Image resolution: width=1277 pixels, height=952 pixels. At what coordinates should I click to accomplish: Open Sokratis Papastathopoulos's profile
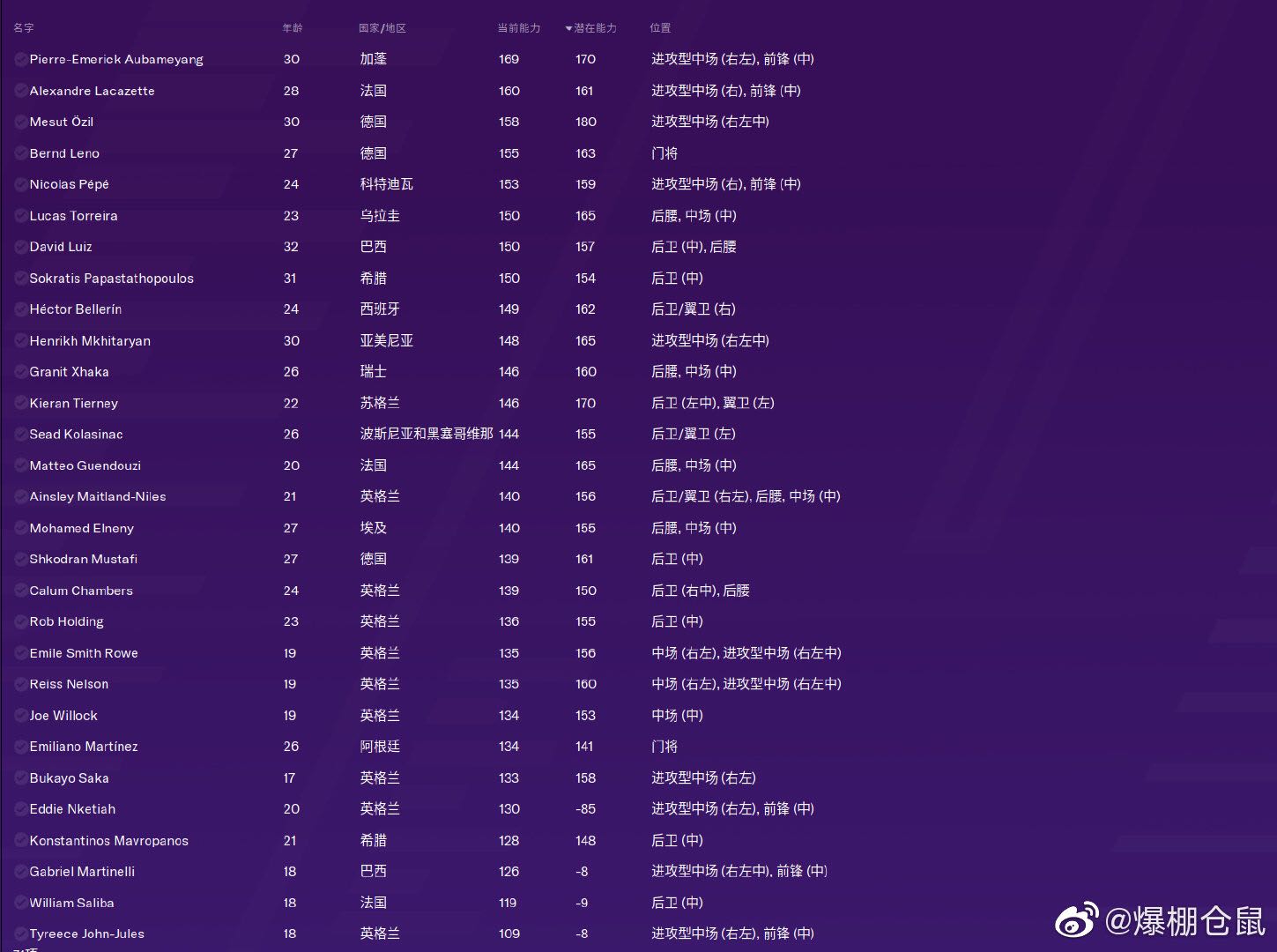[111, 279]
